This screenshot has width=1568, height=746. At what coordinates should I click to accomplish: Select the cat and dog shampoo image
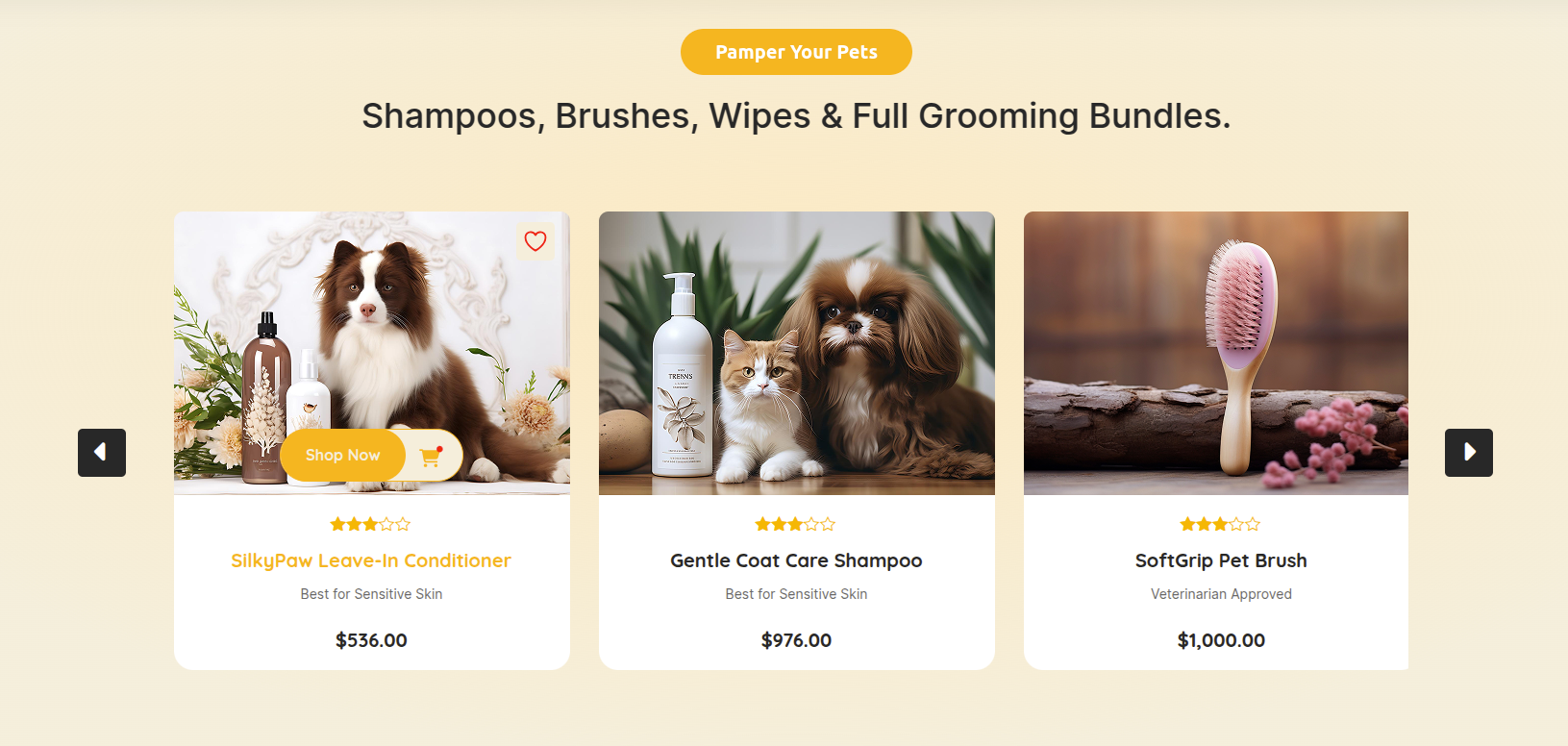797,353
